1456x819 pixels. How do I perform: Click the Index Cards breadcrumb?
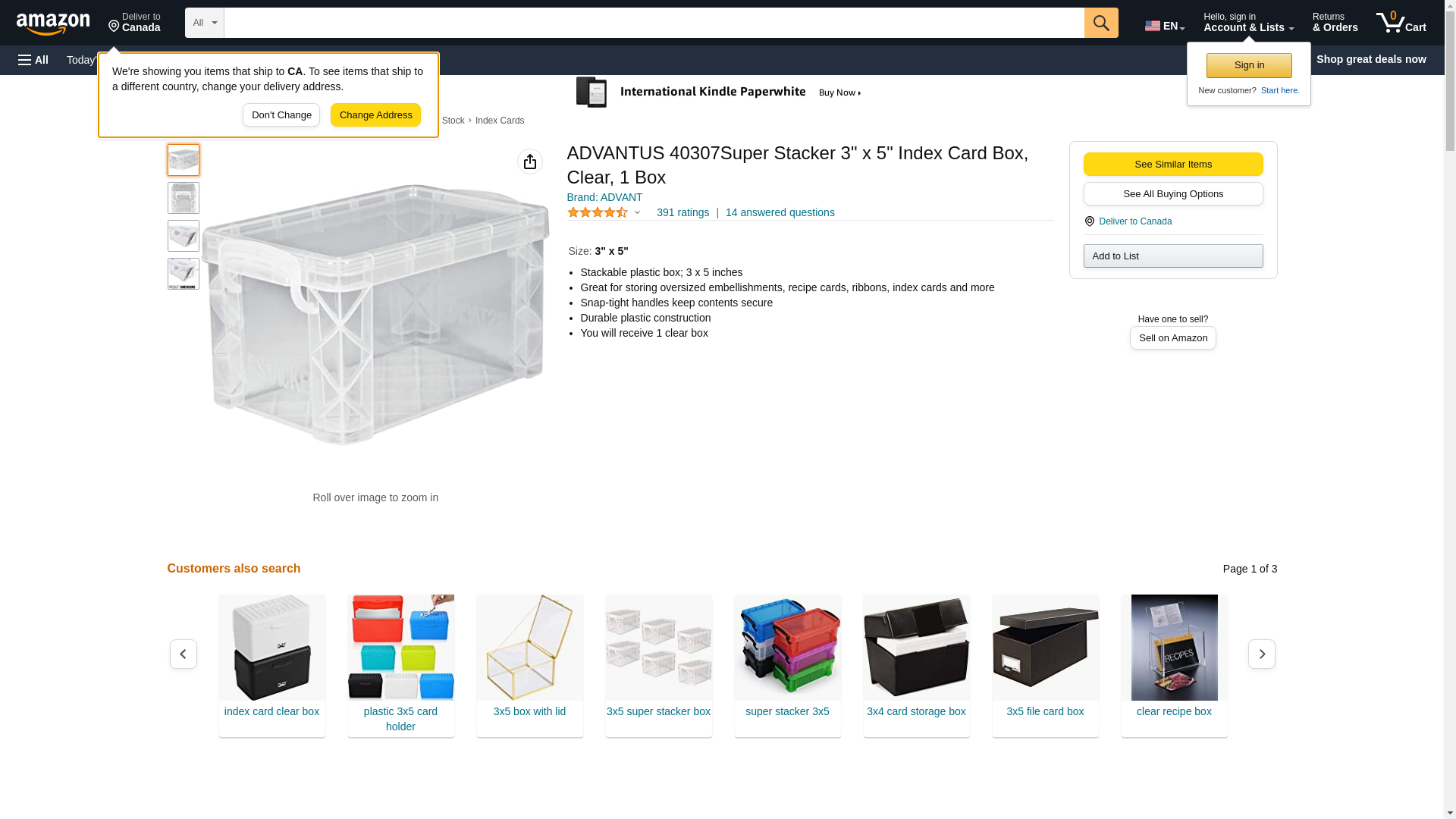pyautogui.click(x=500, y=121)
